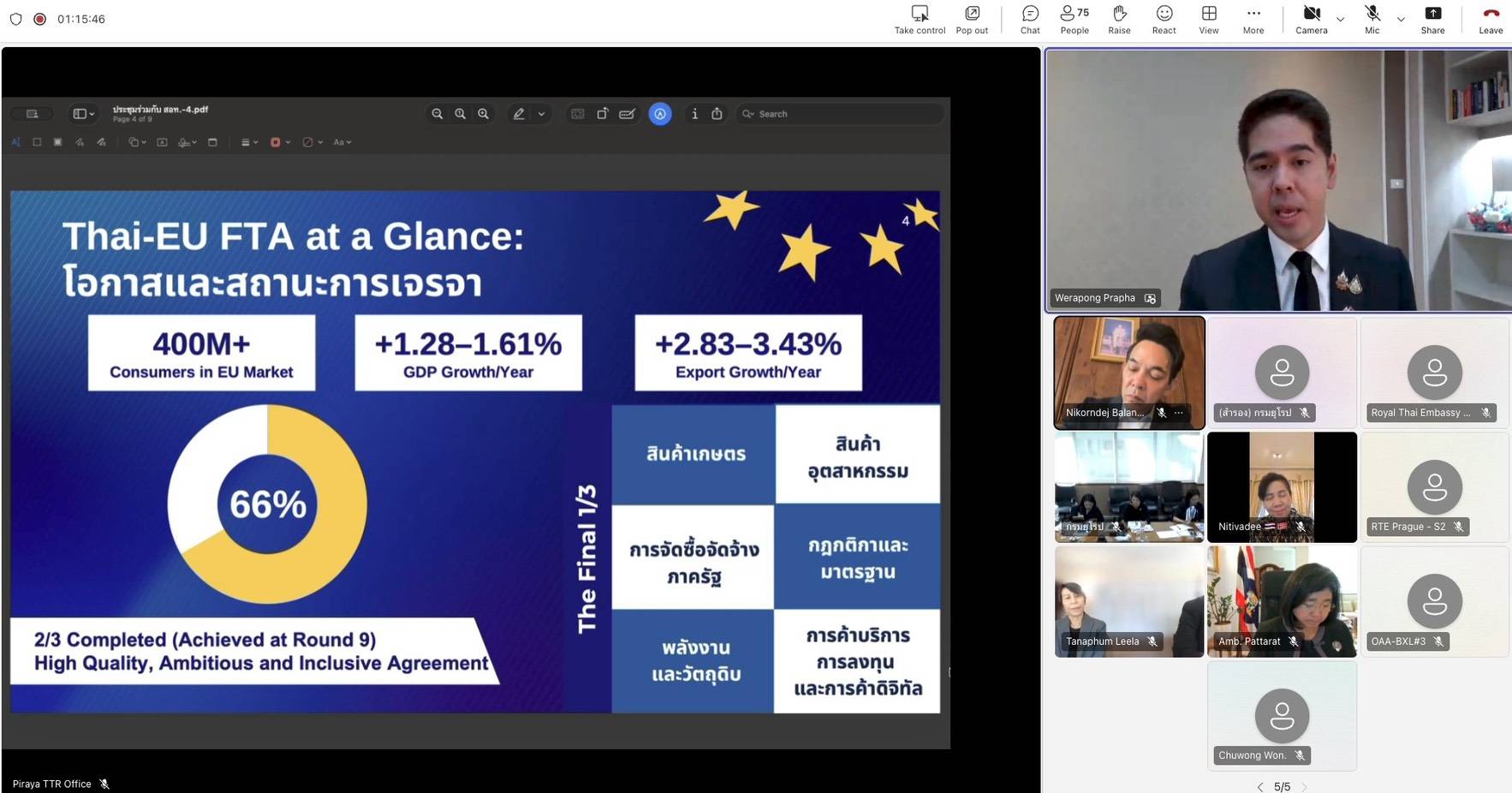Image resolution: width=1512 pixels, height=793 pixels.
Task: Open the View layout options
Action: pyautogui.click(x=1209, y=20)
